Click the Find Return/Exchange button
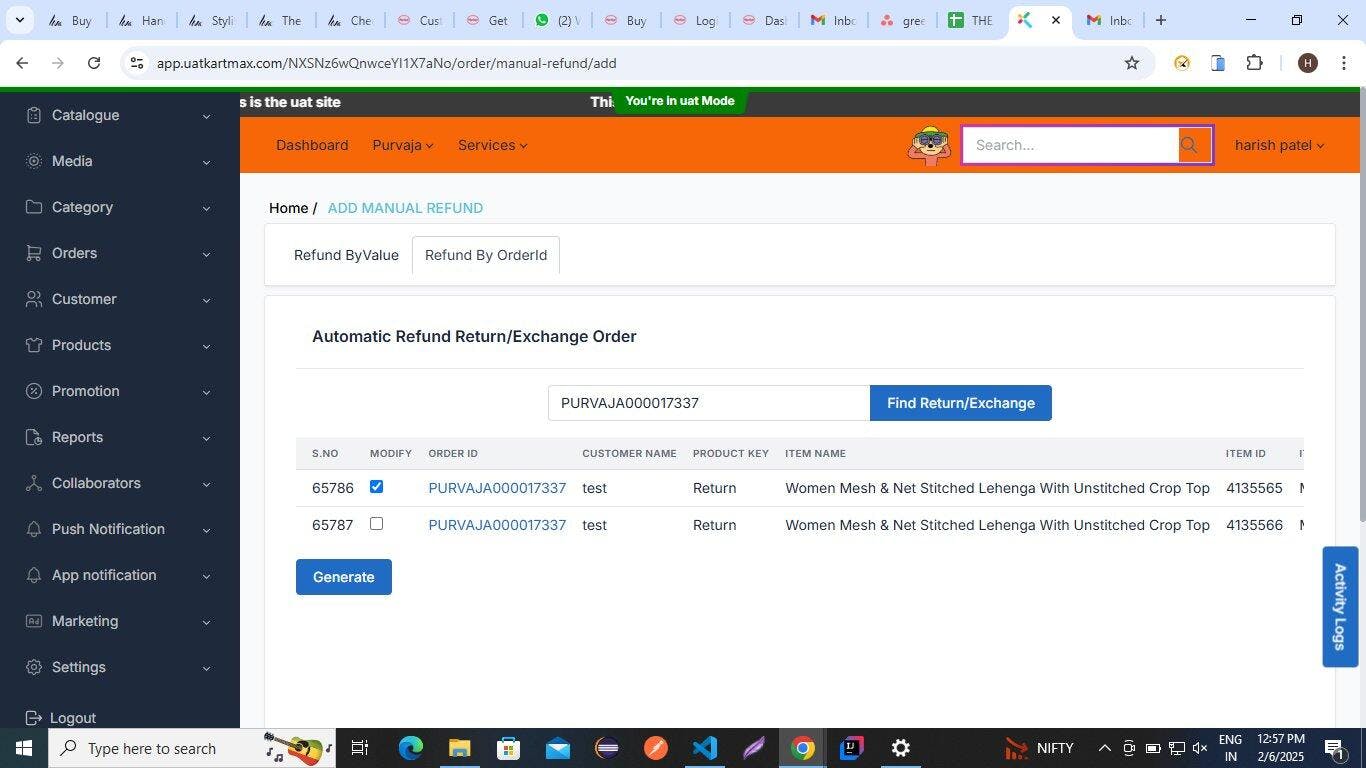The image size is (1366, 768). (x=960, y=403)
